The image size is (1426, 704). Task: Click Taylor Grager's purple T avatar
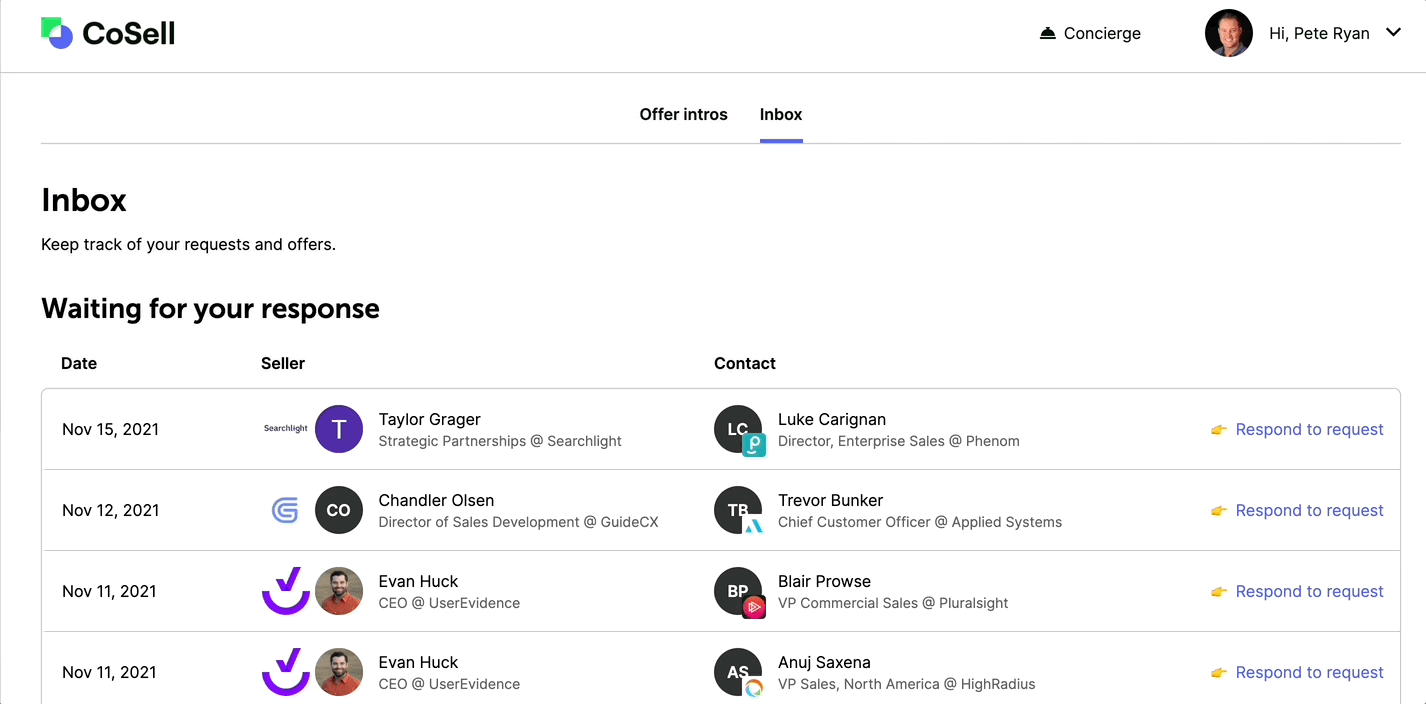[x=339, y=429]
